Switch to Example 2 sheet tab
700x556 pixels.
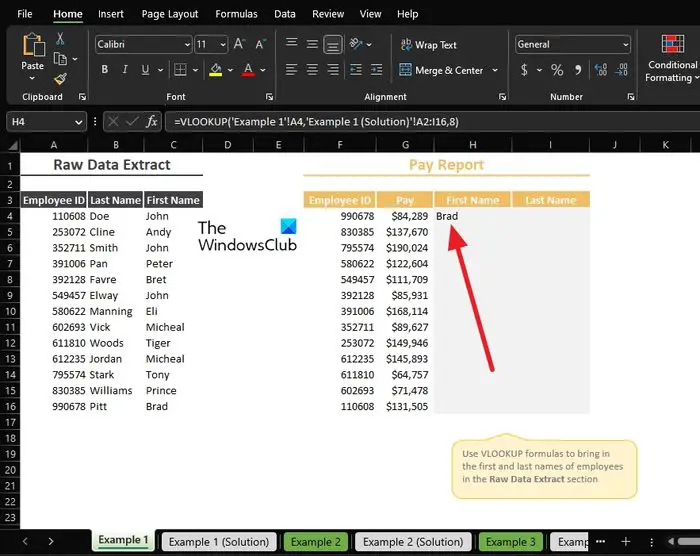pyautogui.click(x=316, y=542)
